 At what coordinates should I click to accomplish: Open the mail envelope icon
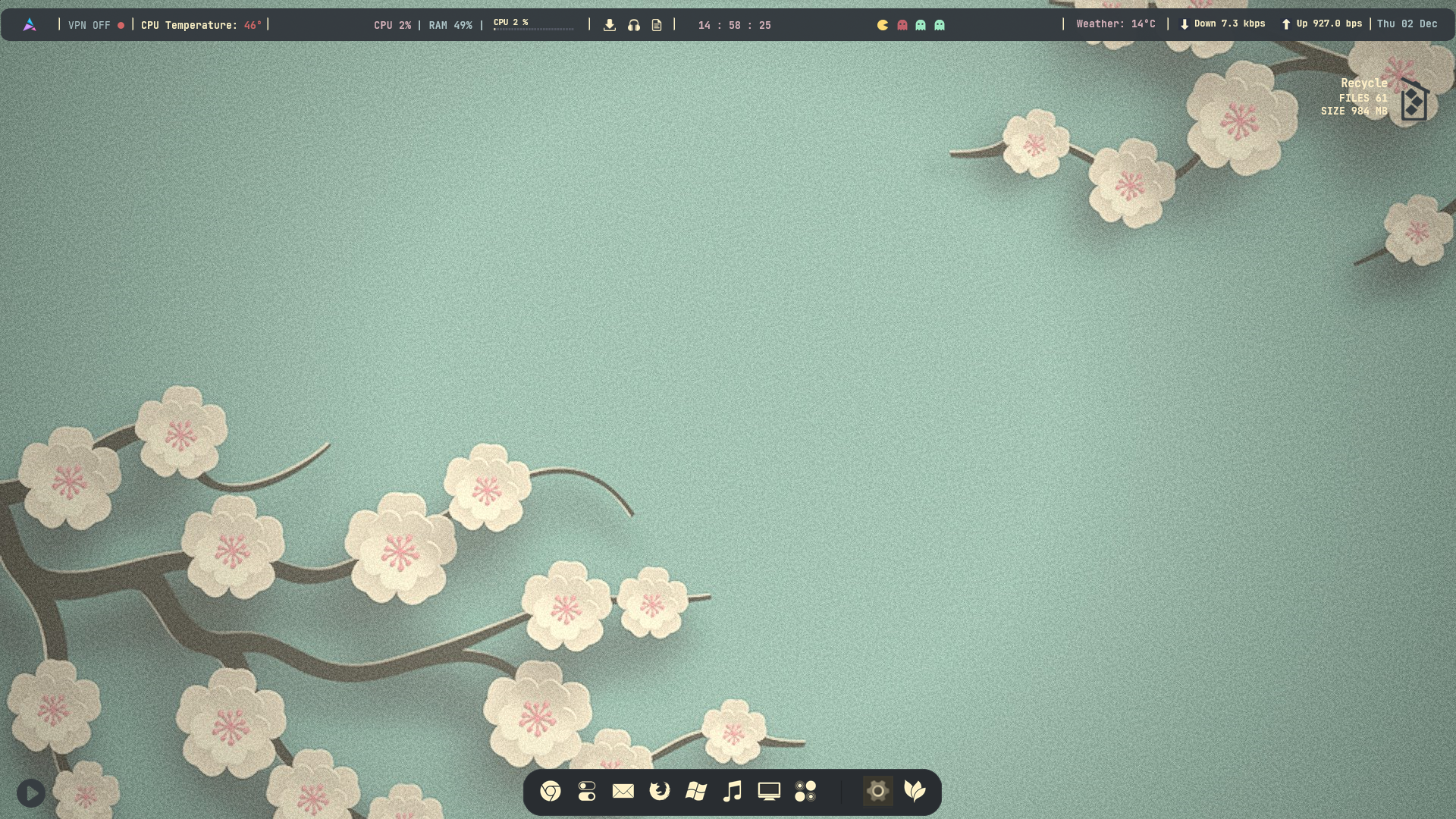pos(623,792)
